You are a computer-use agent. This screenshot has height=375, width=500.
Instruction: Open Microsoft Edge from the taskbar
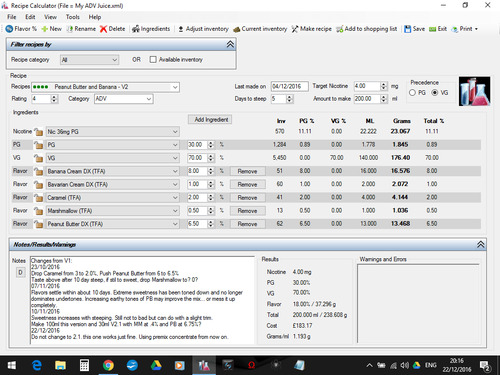click(x=36, y=365)
